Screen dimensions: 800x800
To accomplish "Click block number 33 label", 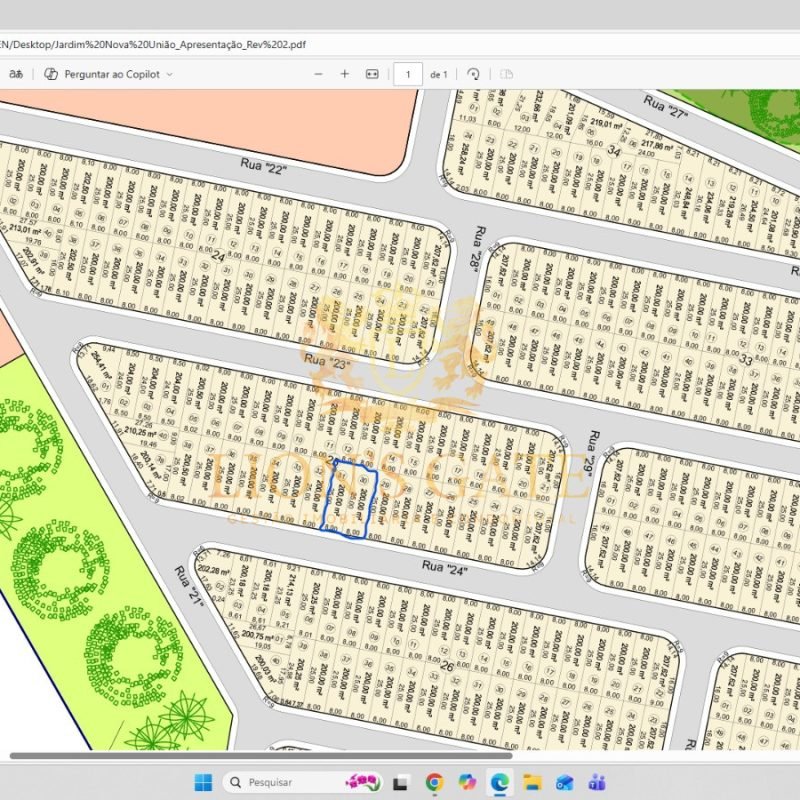I will tap(746, 360).
